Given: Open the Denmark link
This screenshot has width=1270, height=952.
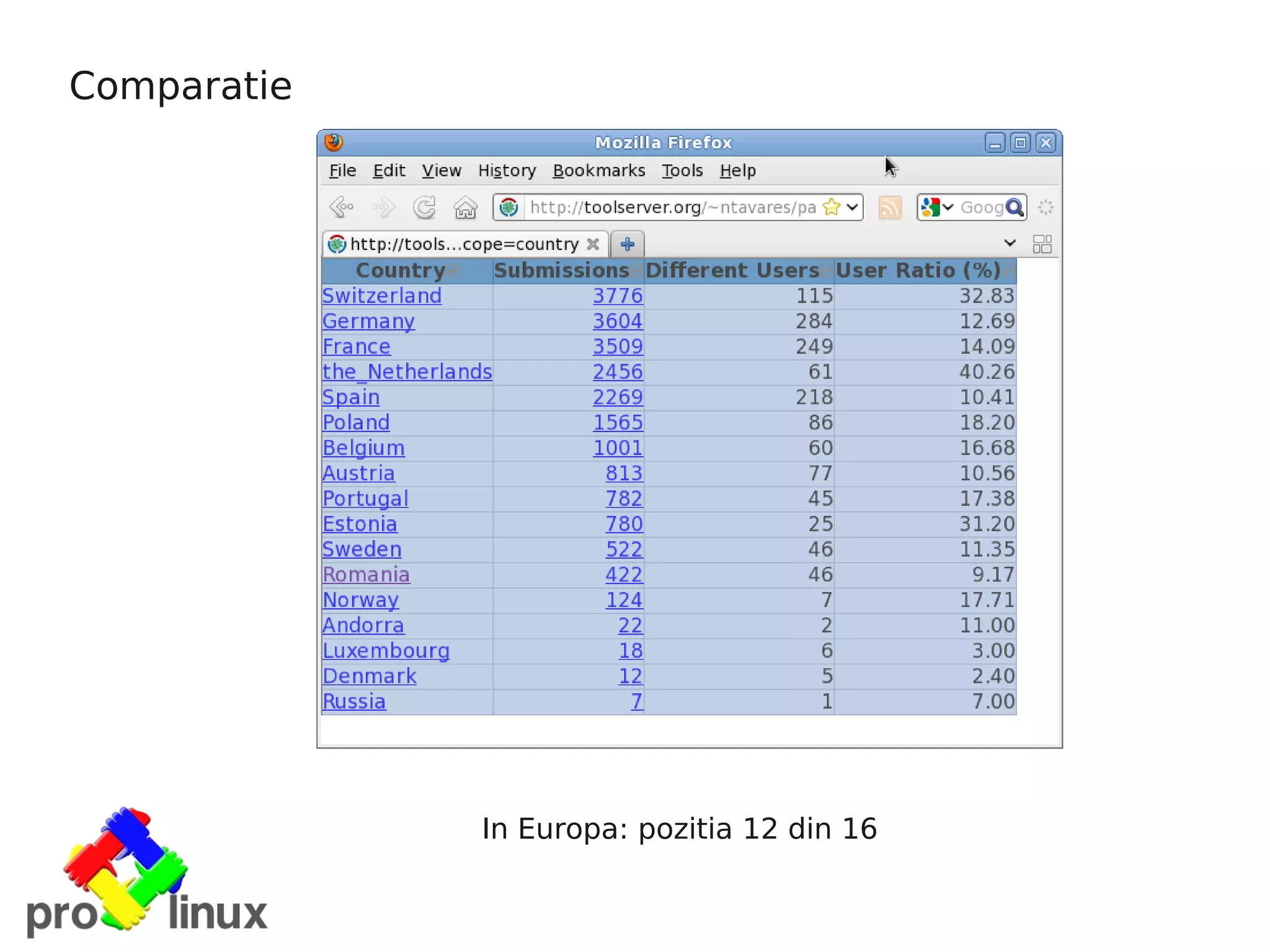Looking at the screenshot, I should (370, 677).
